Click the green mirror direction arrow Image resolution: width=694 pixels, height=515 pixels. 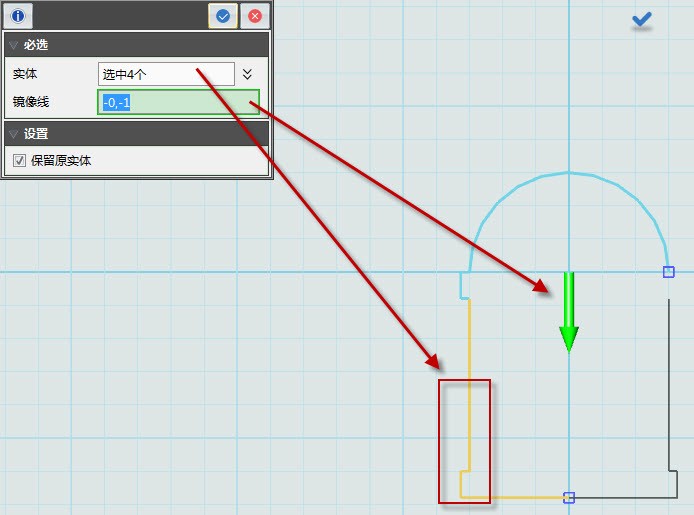569,312
